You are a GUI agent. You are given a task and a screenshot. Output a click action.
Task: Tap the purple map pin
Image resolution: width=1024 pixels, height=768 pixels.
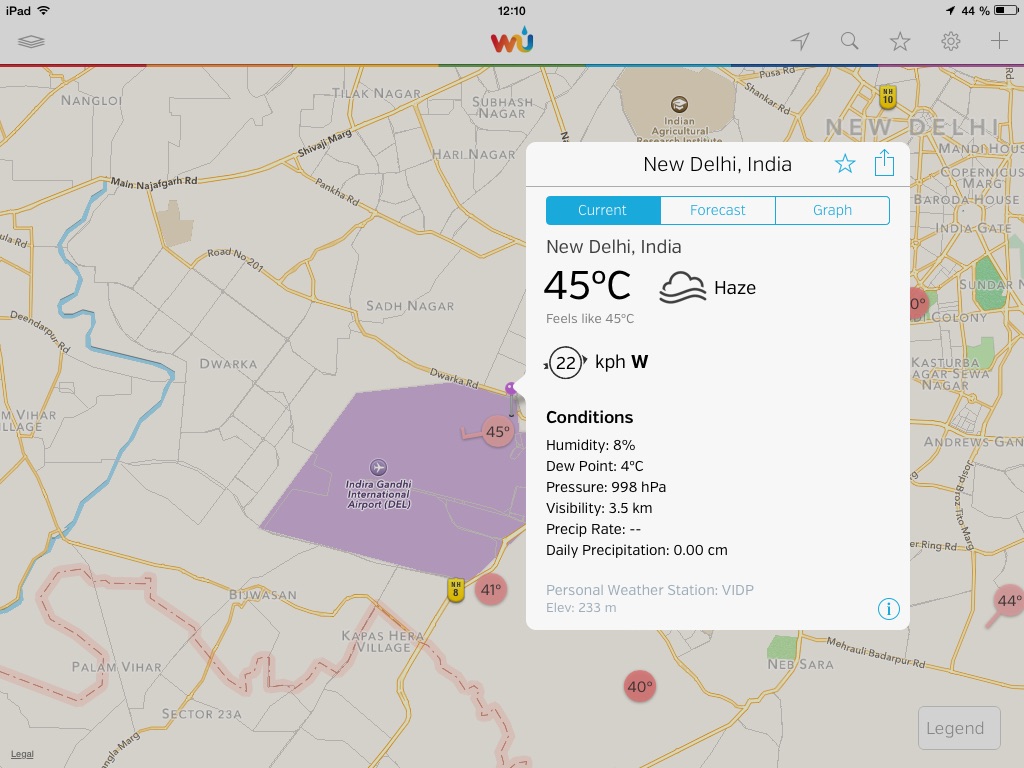tap(511, 390)
